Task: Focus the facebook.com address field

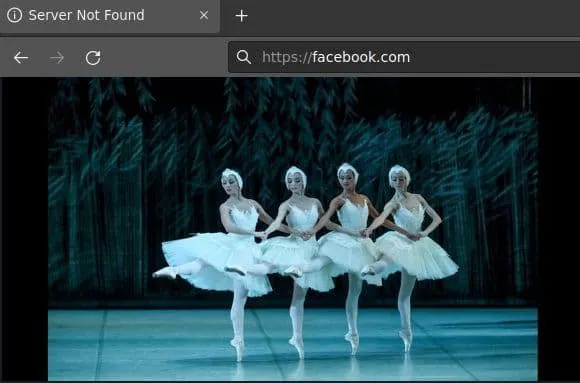Action: pos(404,57)
